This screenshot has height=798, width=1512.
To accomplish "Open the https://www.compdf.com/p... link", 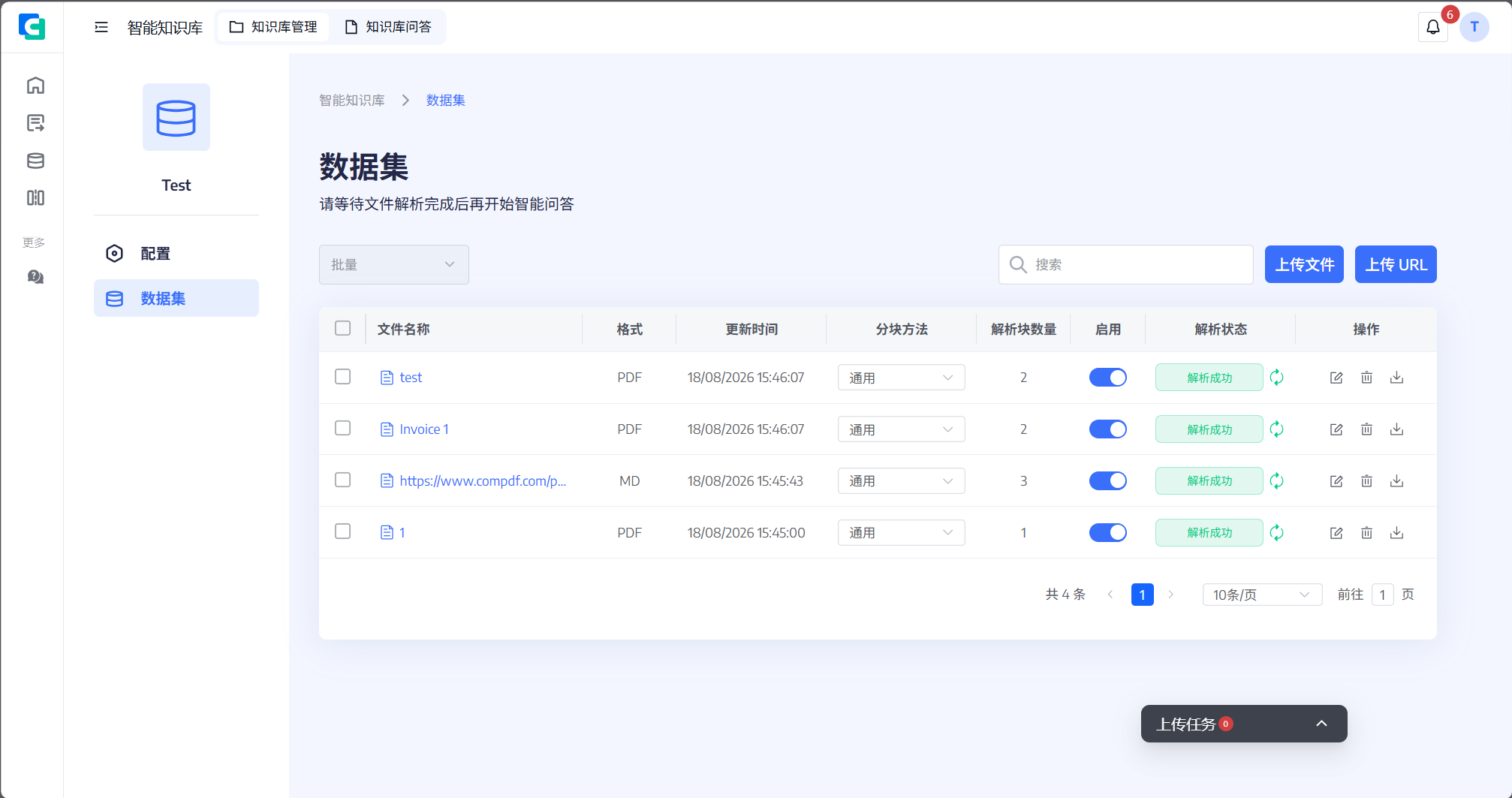I will coord(483,481).
